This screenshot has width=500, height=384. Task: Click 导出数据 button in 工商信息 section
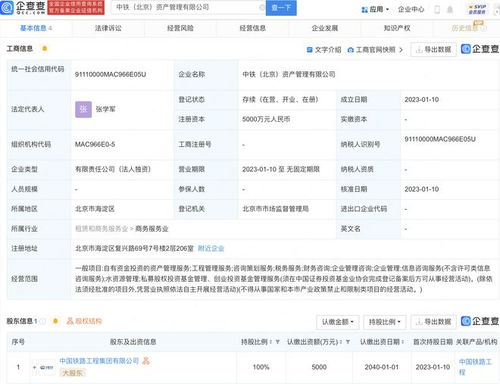pos(433,50)
